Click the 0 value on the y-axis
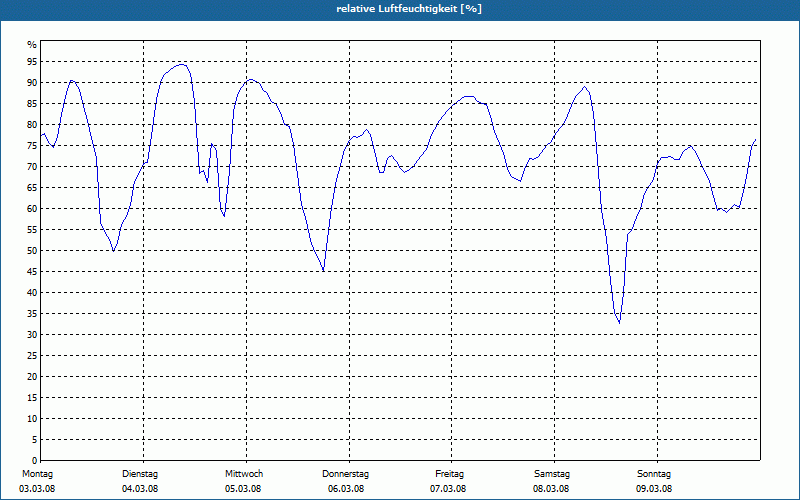Viewport: 800px width, 500px height. [34, 461]
